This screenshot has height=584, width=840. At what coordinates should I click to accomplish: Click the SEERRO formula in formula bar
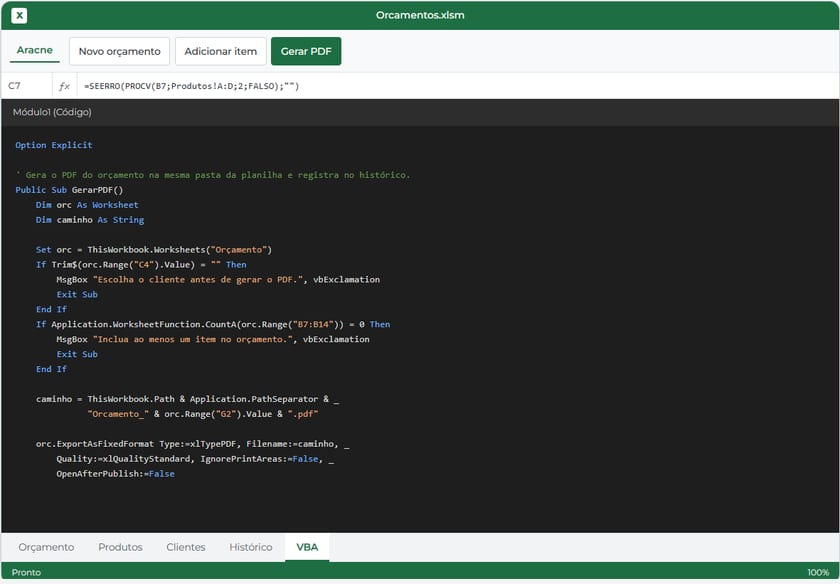coord(192,86)
